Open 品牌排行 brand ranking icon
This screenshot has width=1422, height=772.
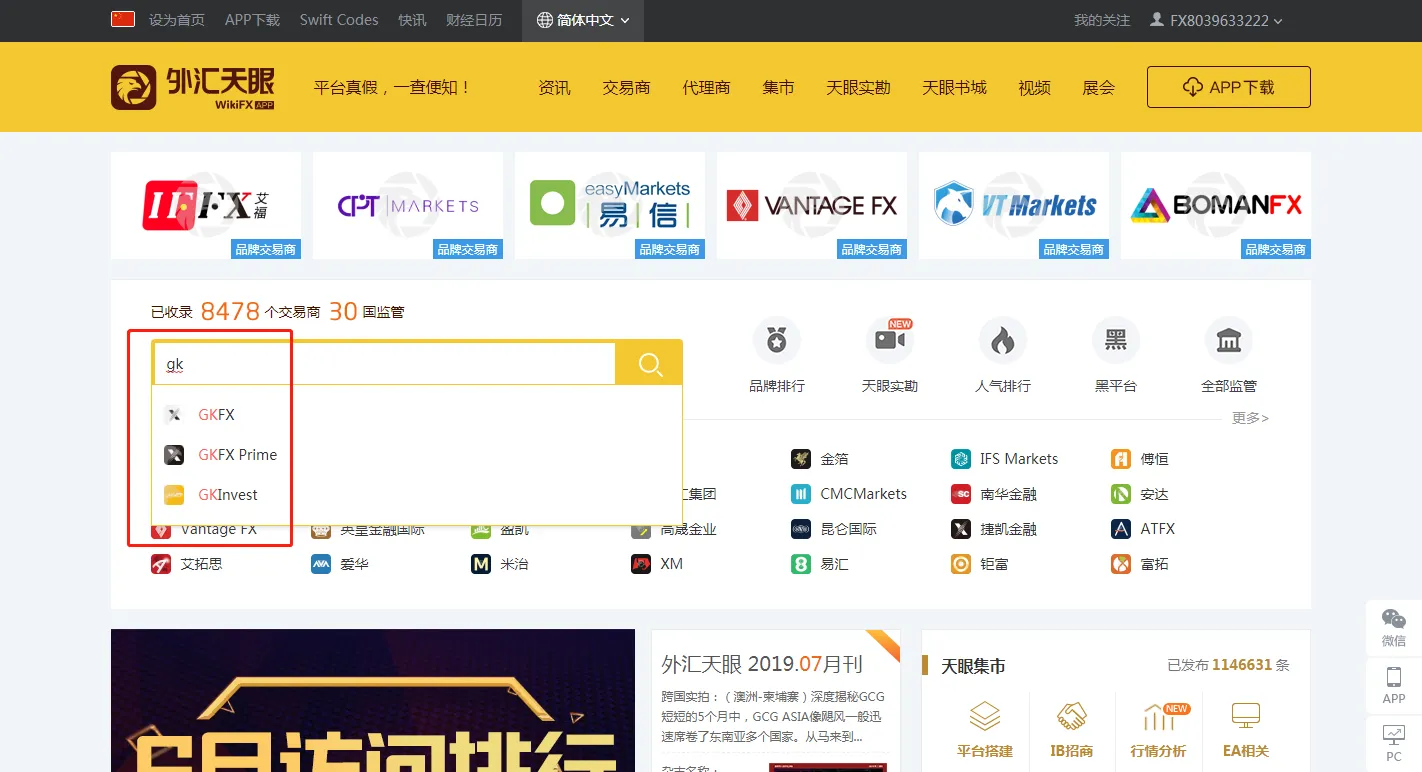pos(777,342)
